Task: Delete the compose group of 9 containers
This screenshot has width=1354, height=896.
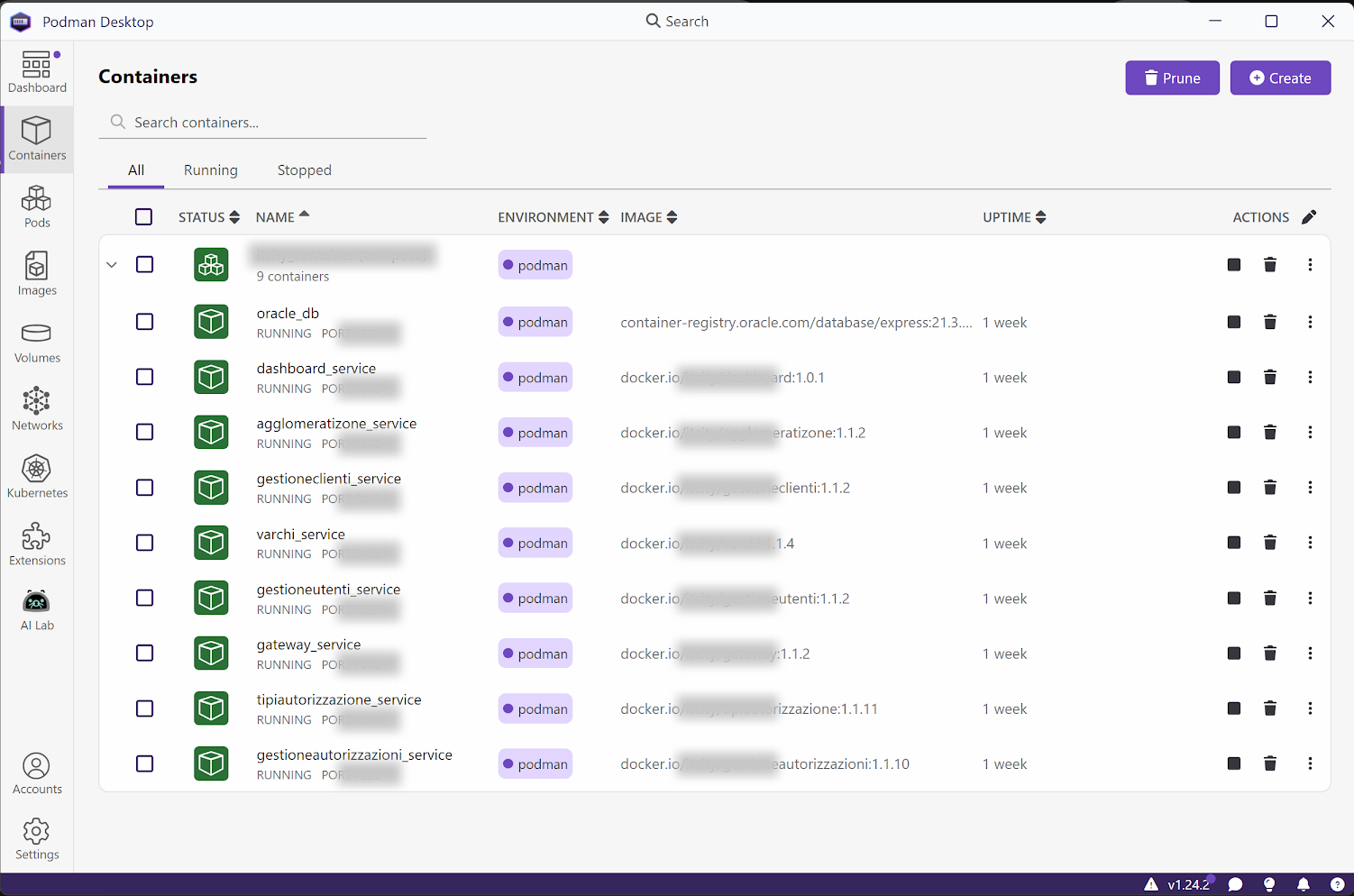Action: (x=1270, y=264)
